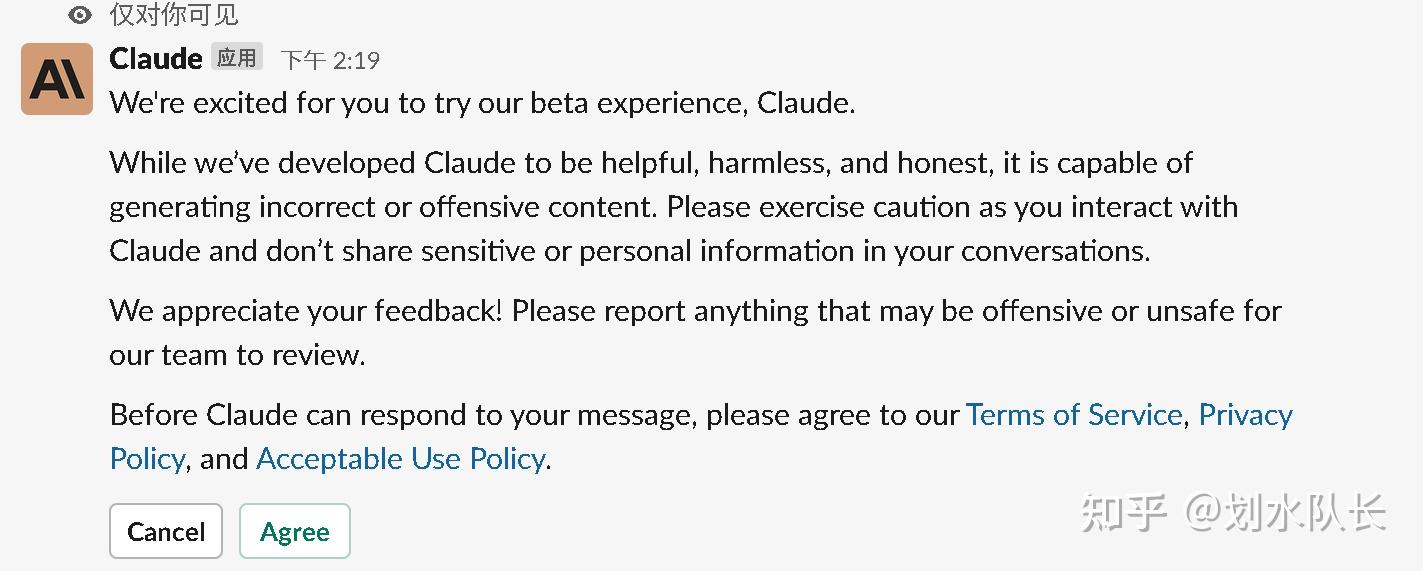
Task: Open the Terms of Service link
Action: point(1074,415)
